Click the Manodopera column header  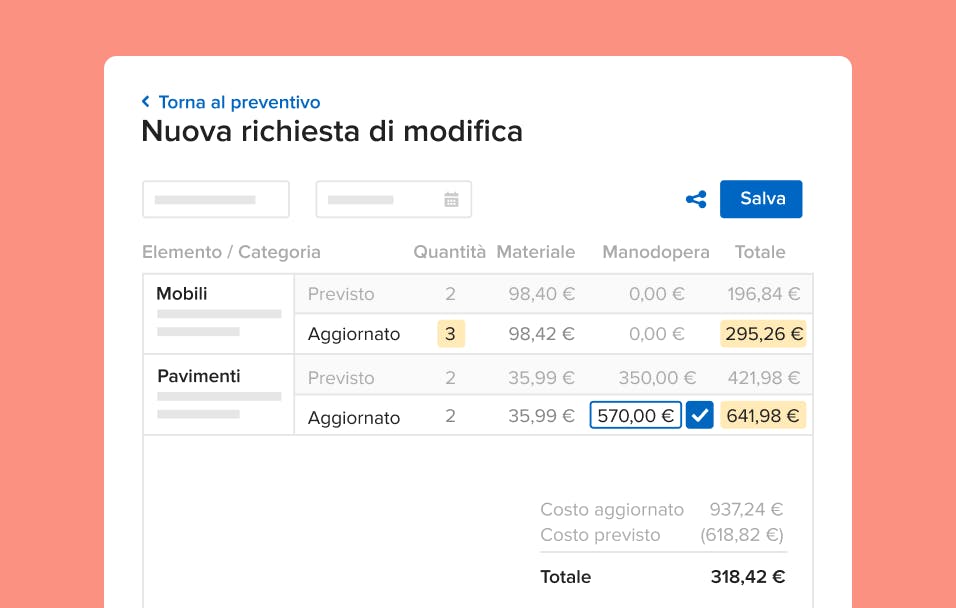point(656,252)
